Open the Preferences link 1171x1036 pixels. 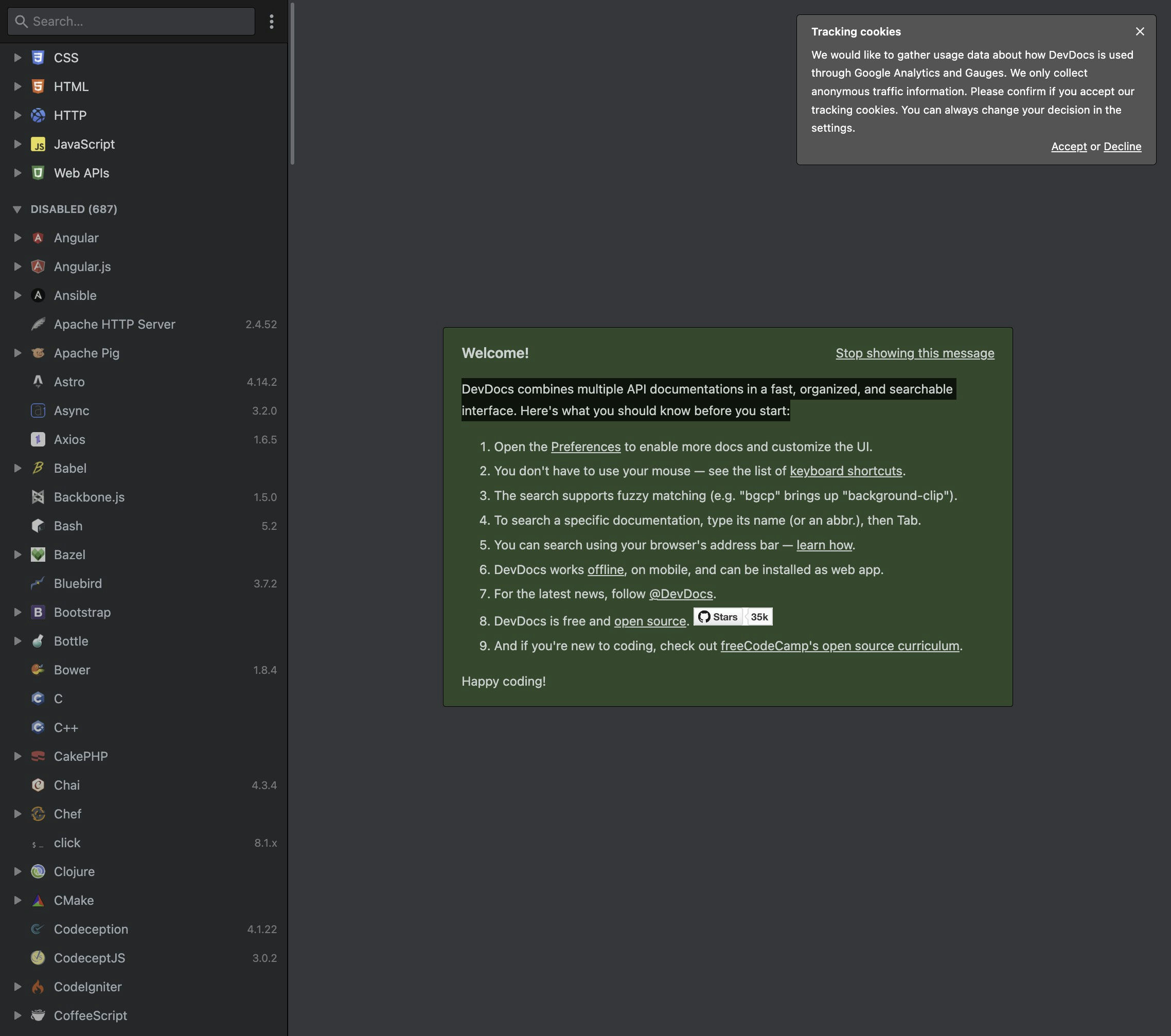click(x=585, y=446)
